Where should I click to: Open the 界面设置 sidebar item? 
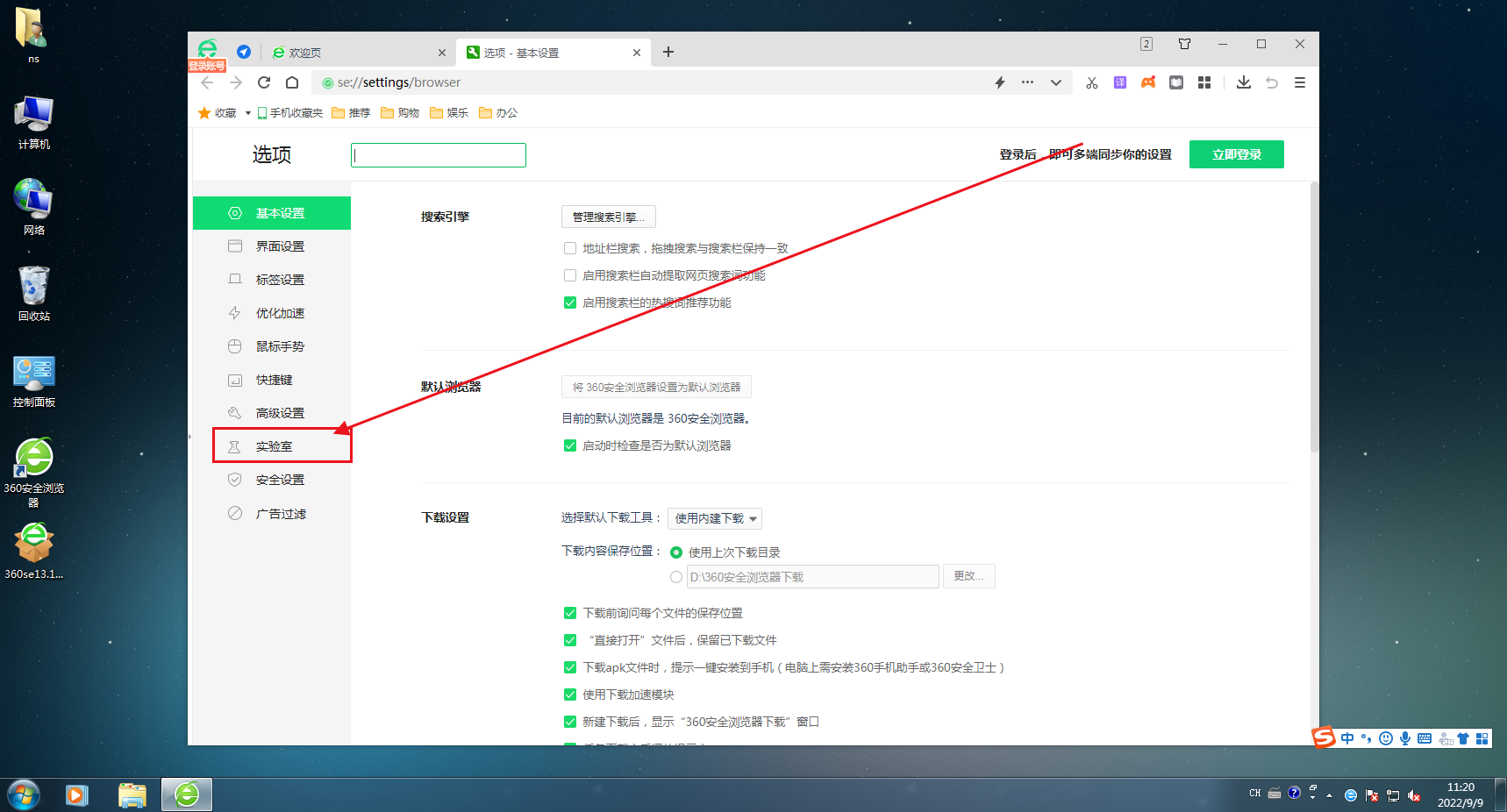point(272,246)
